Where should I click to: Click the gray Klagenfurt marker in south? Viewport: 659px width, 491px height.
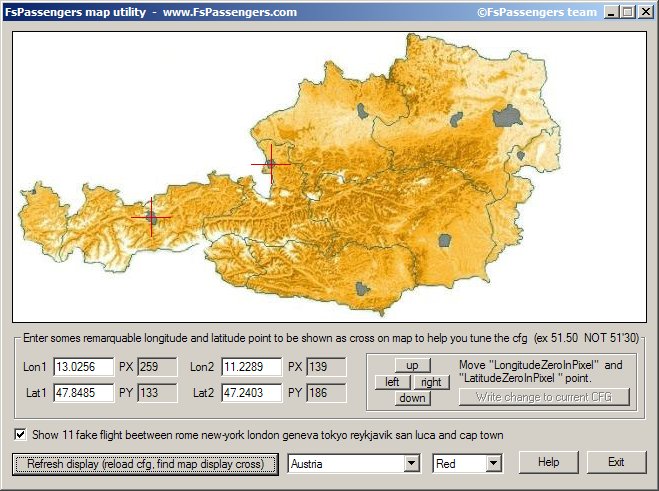pyautogui.click(x=362, y=289)
